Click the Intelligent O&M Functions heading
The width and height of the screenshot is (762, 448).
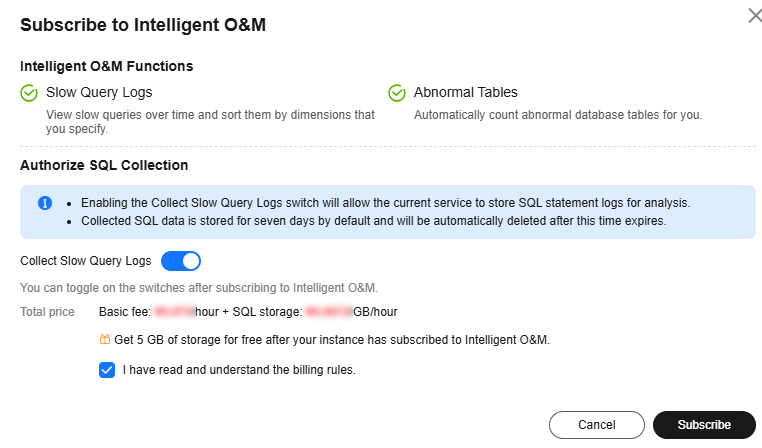(106, 66)
